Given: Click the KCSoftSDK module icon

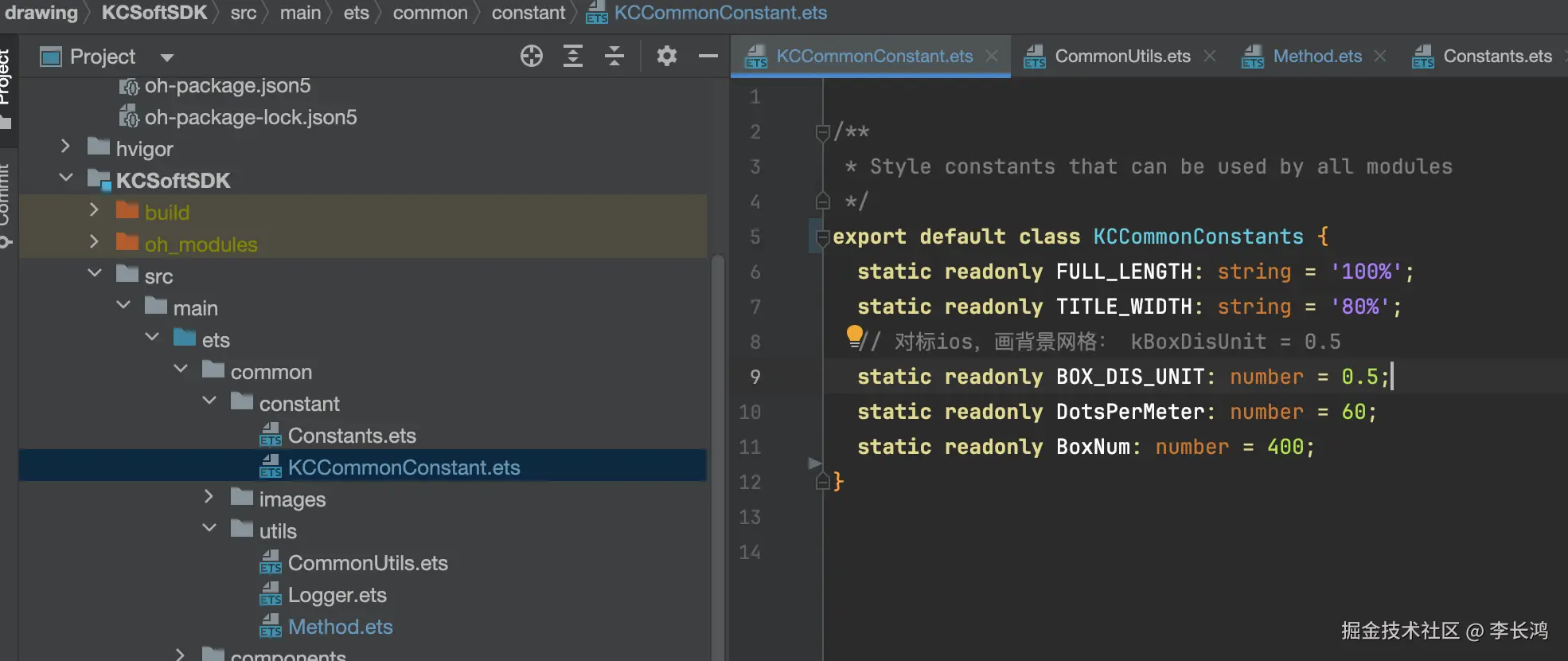Looking at the screenshot, I should [x=99, y=179].
